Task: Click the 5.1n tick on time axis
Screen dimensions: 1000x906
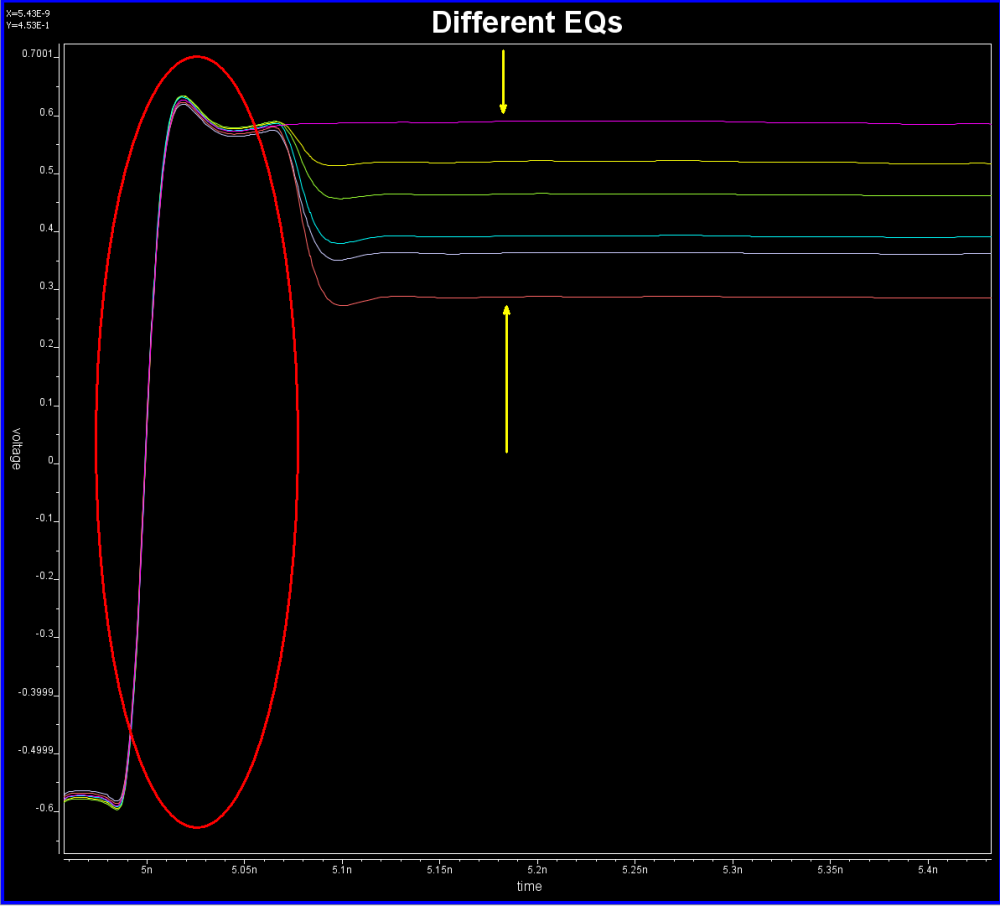Action: pos(341,871)
